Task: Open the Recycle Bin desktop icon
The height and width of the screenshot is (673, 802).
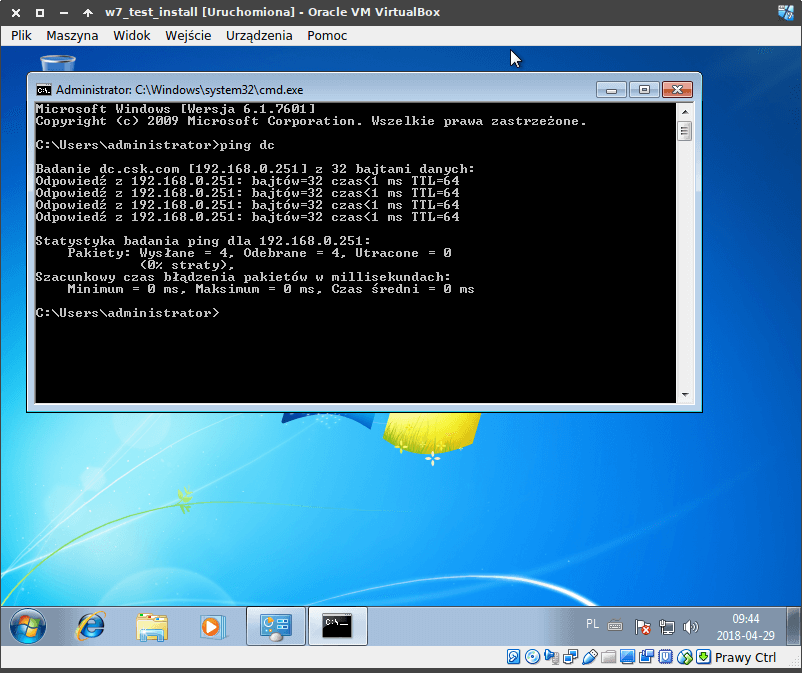Action: [x=58, y=64]
